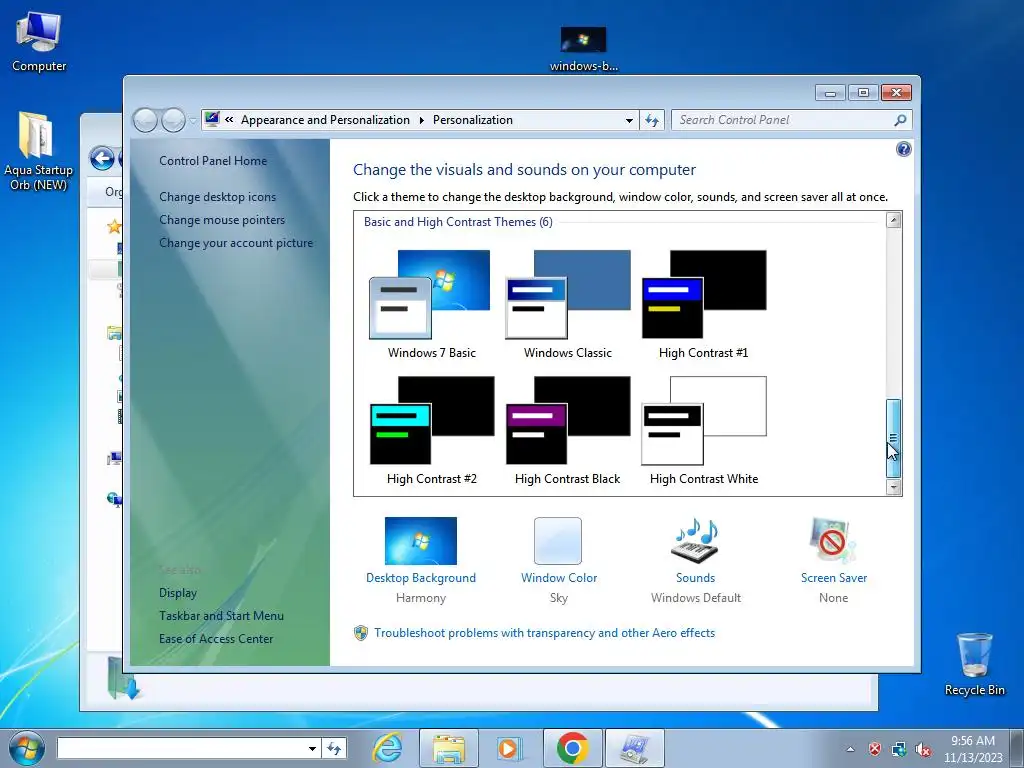Open Change mouse pointers
Viewport: 1024px width, 768px height.
222,219
